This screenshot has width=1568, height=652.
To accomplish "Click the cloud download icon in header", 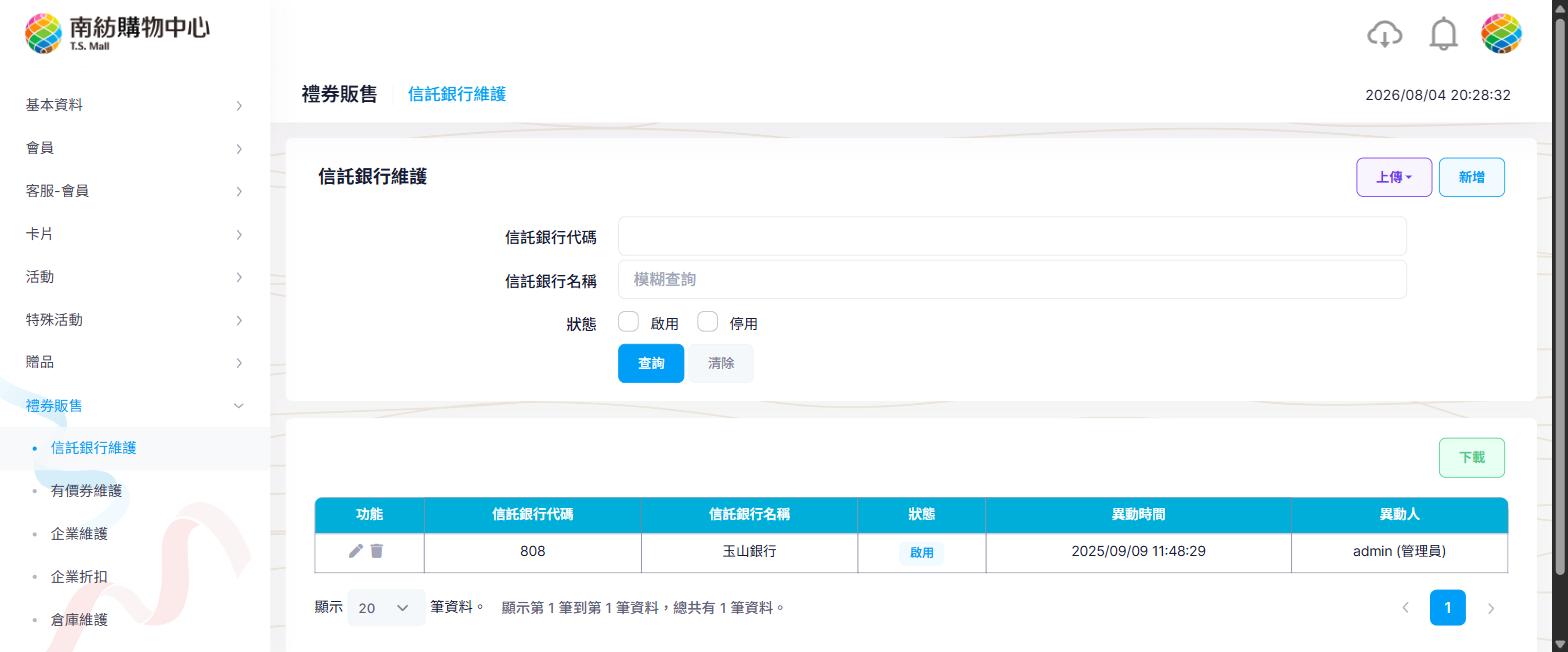I will pos(1384,34).
